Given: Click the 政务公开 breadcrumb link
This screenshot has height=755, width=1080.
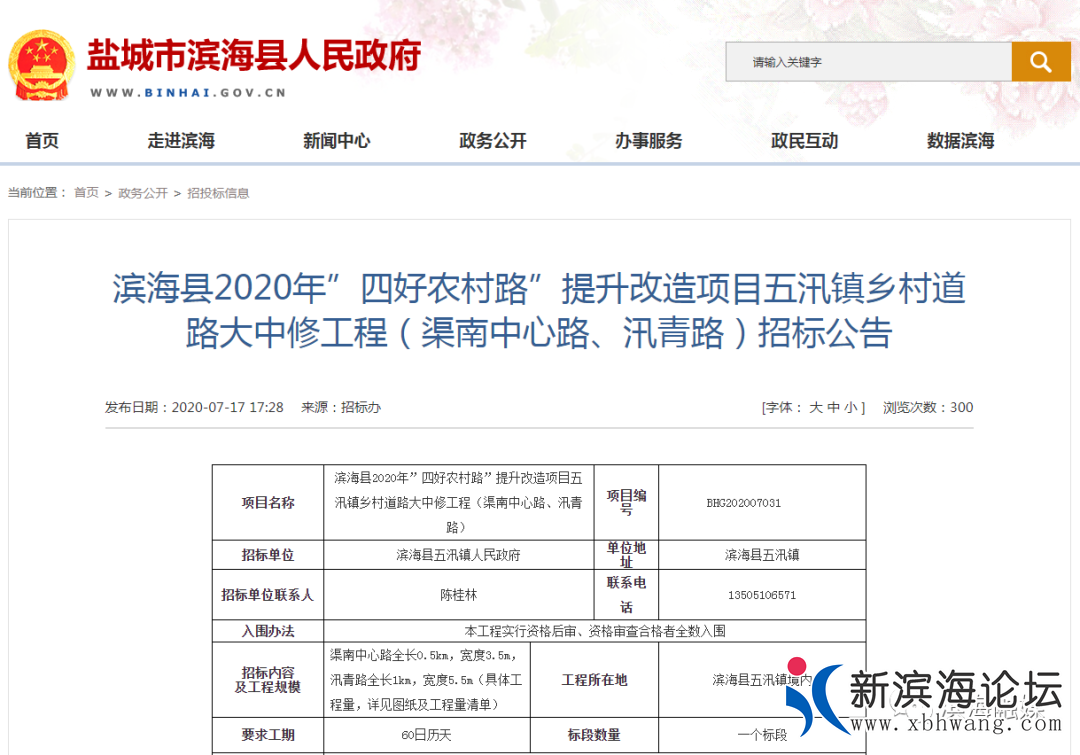Looking at the screenshot, I should 143,192.
